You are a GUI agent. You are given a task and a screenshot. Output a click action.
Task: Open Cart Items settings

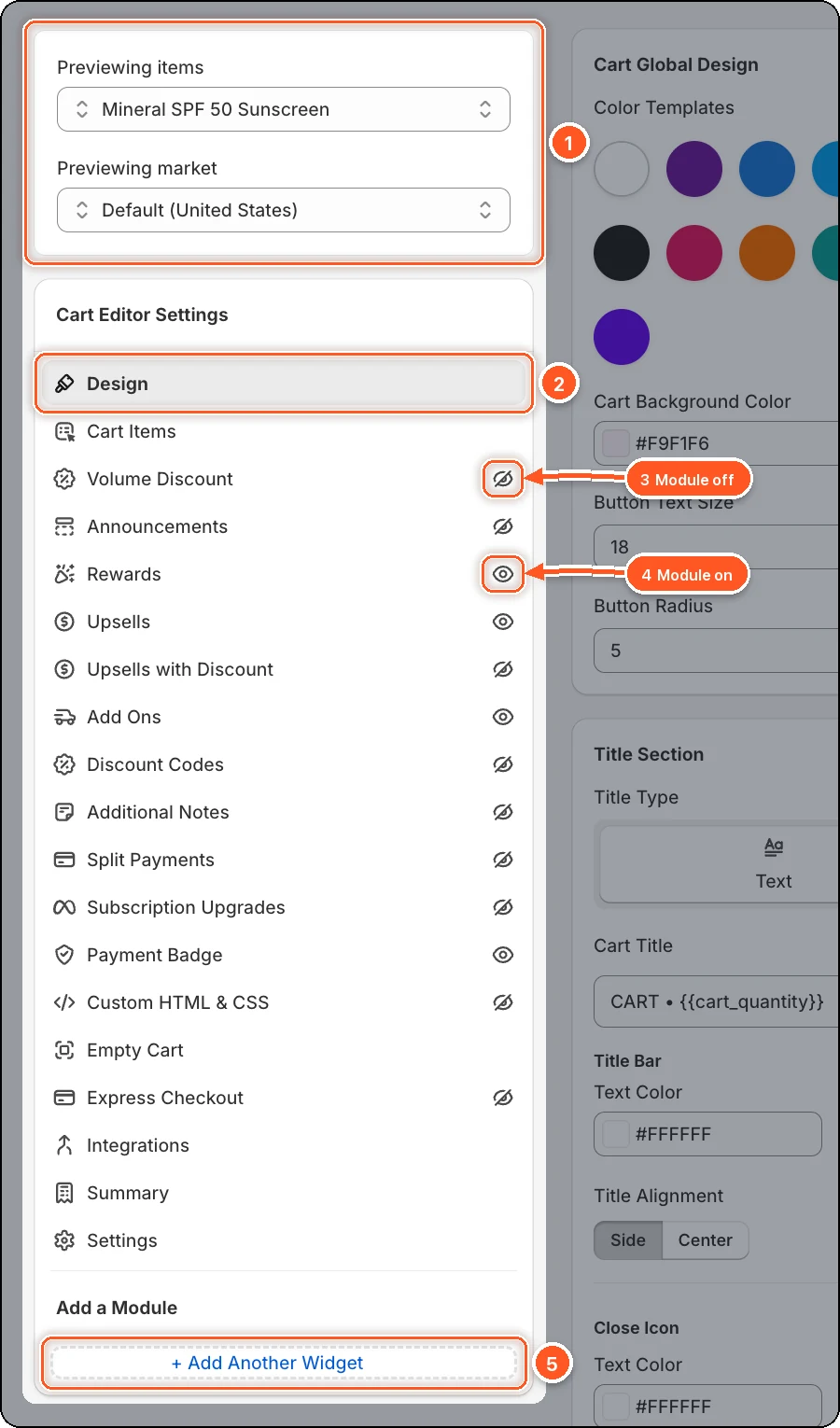point(284,431)
